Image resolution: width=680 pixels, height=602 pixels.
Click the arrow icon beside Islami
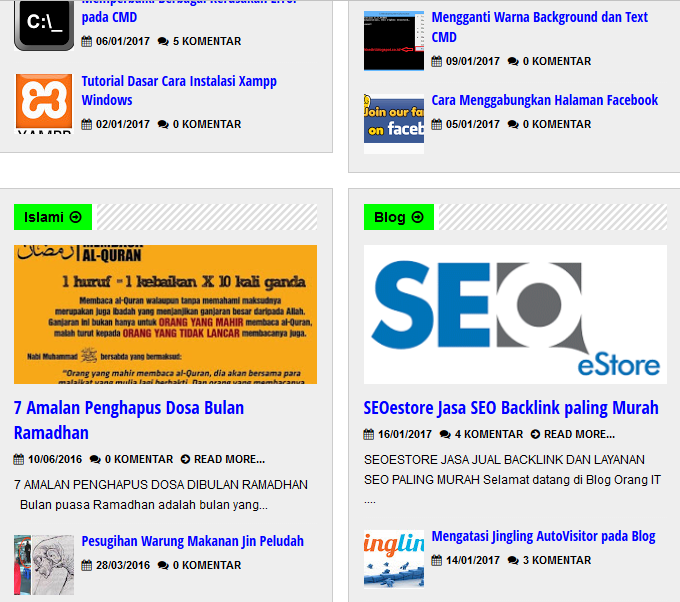pyautogui.click(x=75, y=217)
